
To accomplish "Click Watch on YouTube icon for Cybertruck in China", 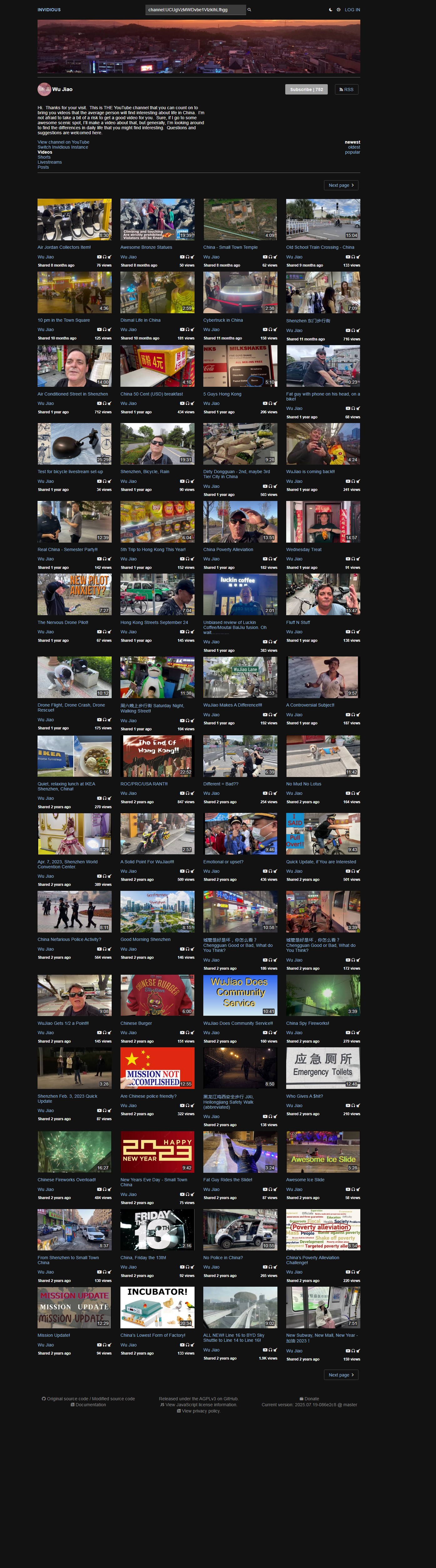I will pyautogui.click(x=265, y=330).
